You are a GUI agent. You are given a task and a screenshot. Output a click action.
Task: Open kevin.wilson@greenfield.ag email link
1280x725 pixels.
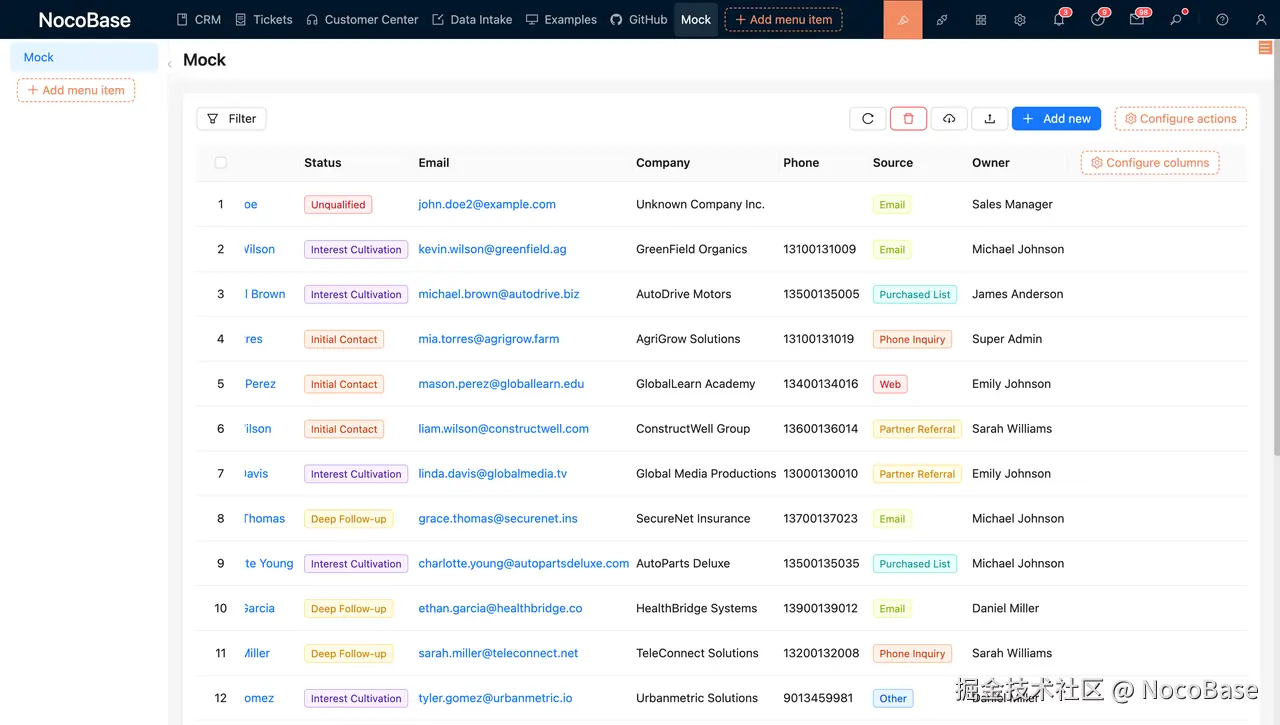[492, 249]
